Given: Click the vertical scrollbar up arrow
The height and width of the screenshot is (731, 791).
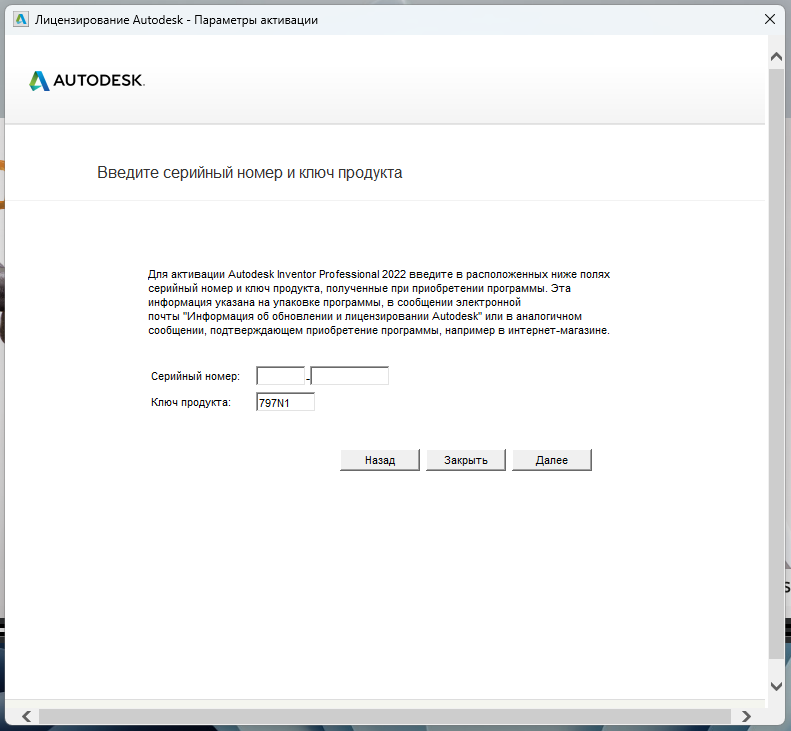Looking at the screenshot, I should 776,57.
